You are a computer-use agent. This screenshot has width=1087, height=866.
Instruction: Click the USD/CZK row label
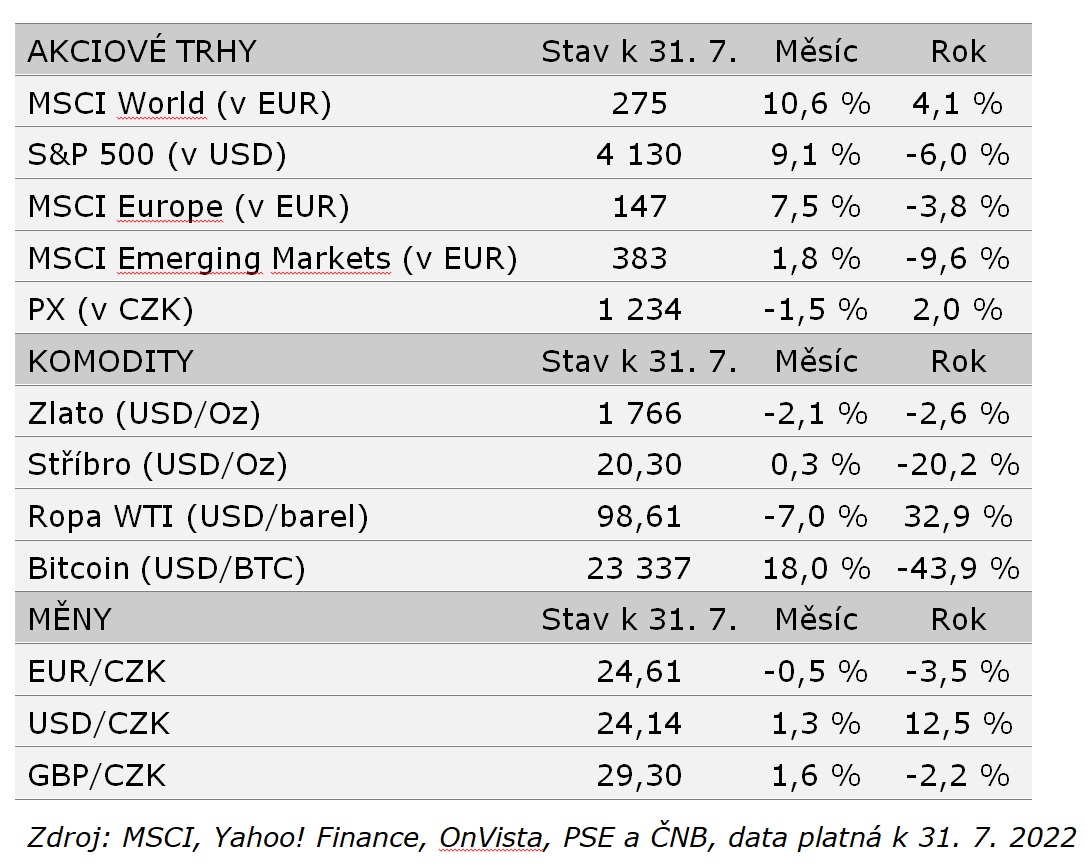click(x=99, y=724)
